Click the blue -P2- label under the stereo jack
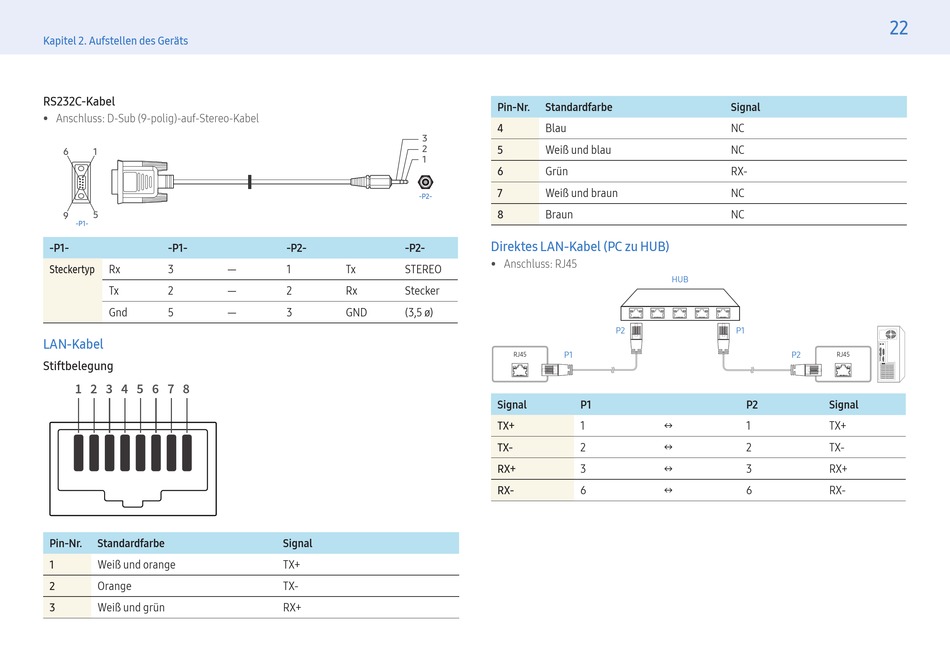This screenshot has width=950, height=672. pos(425,197)
